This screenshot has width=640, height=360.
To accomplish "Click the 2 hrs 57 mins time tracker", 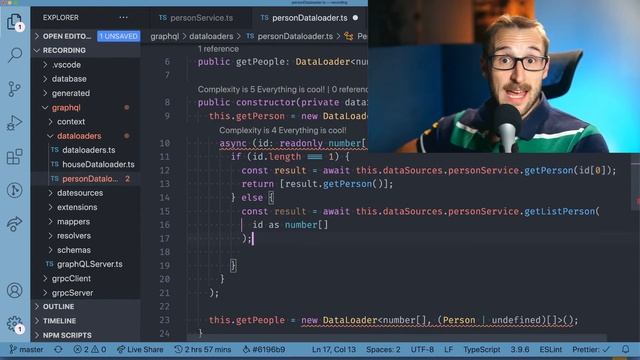I will pos(203,349).
